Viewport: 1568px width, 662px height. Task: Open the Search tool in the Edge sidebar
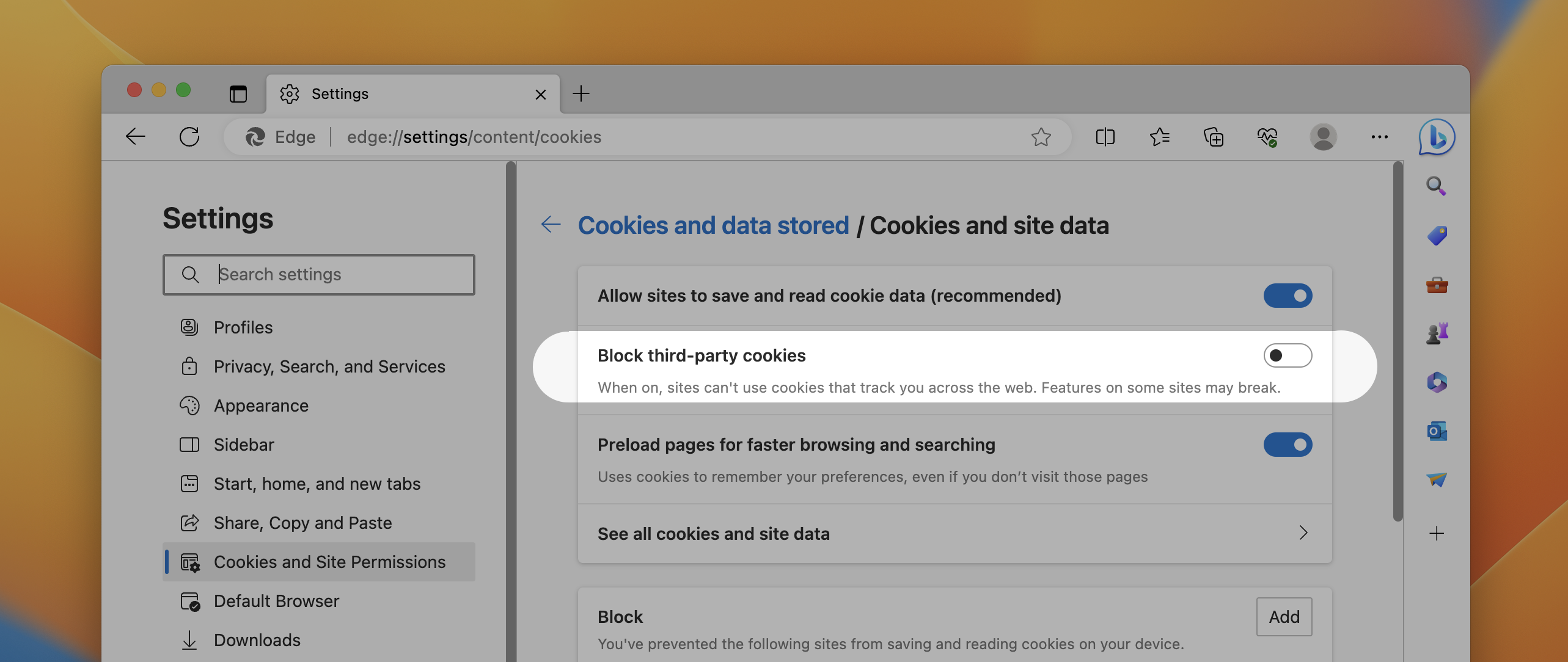[x=1437, y=186]
